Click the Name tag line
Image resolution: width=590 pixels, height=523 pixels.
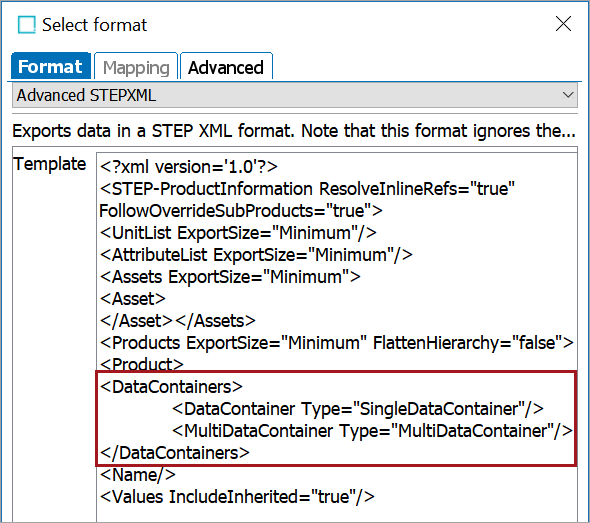click(x=138, y=474)
